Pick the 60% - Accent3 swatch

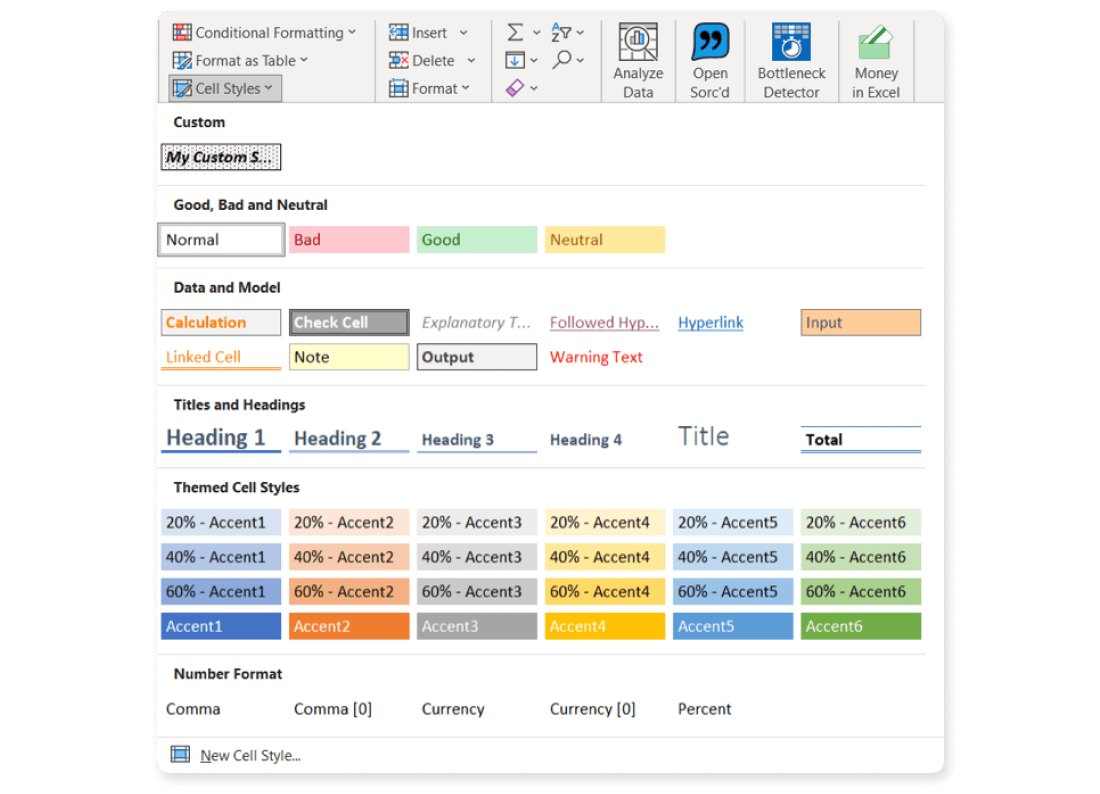coord(477,591)
